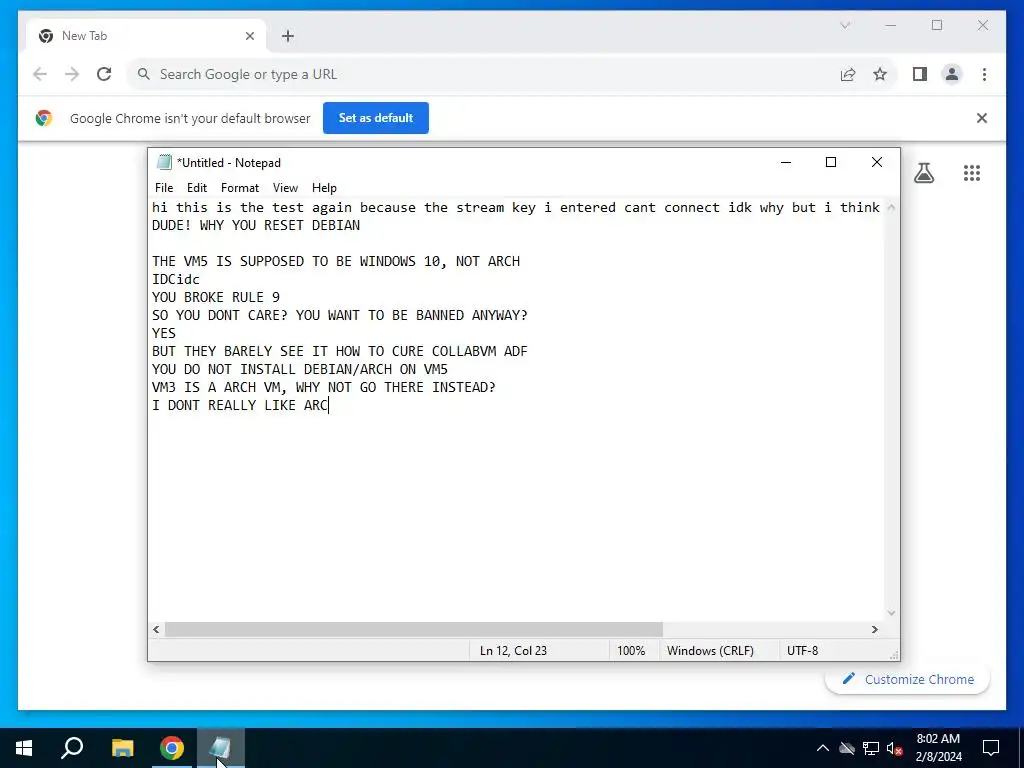Click the vertical scrollbar down arrow in Notepad
This screenshot has height=768, width=1024.
tap(891, 613)
